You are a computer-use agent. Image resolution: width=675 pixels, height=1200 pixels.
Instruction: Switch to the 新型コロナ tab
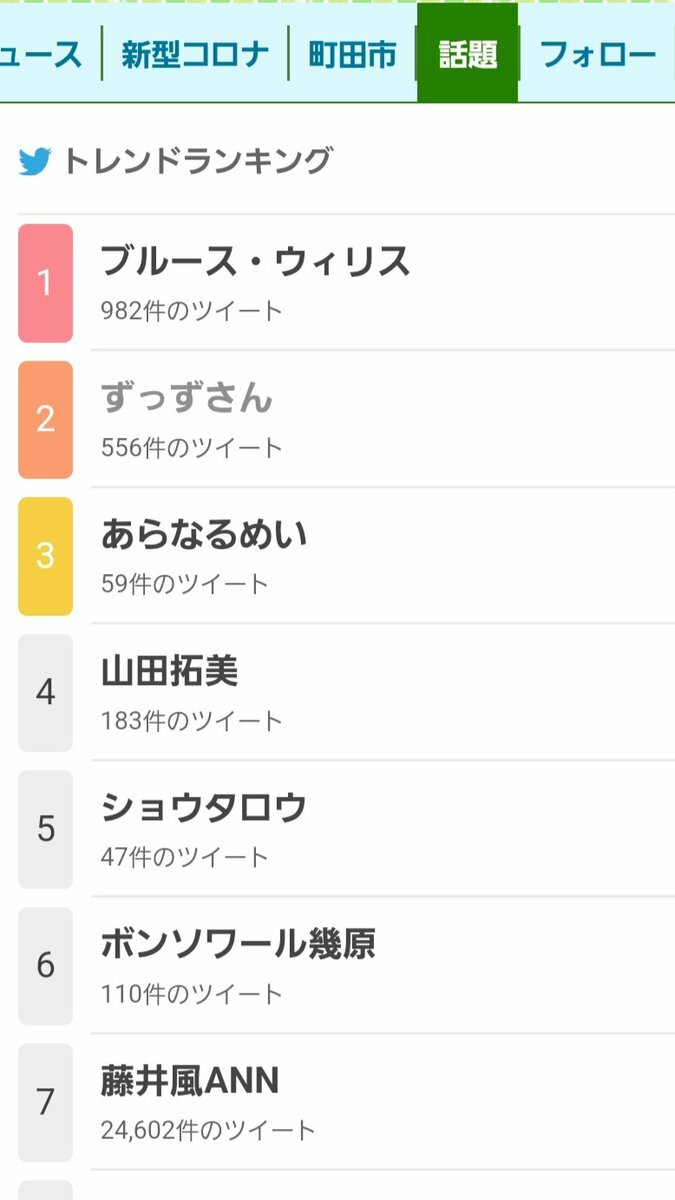(x=195, y=54)
